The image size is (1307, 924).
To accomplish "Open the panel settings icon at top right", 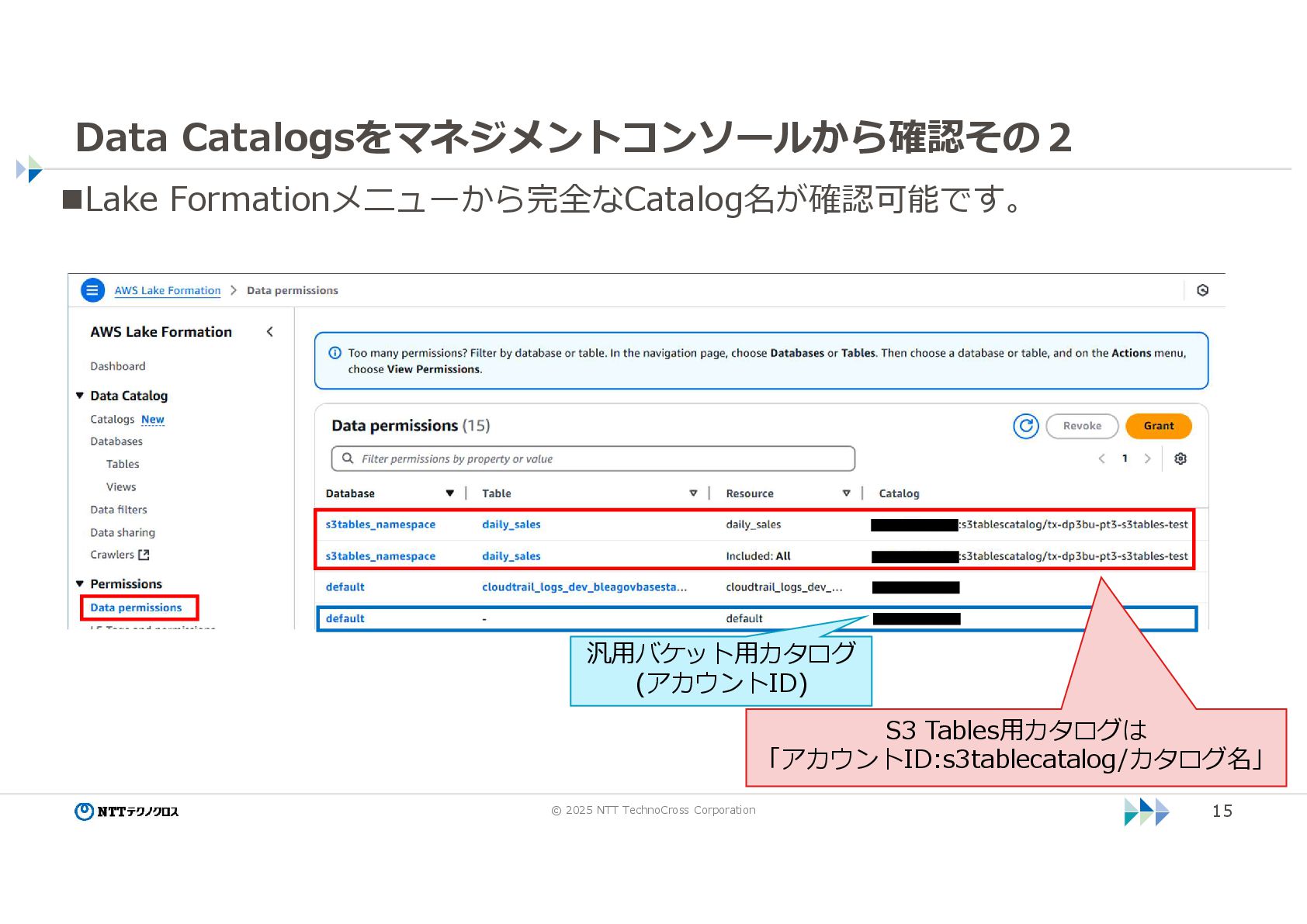I will 1202,290.
